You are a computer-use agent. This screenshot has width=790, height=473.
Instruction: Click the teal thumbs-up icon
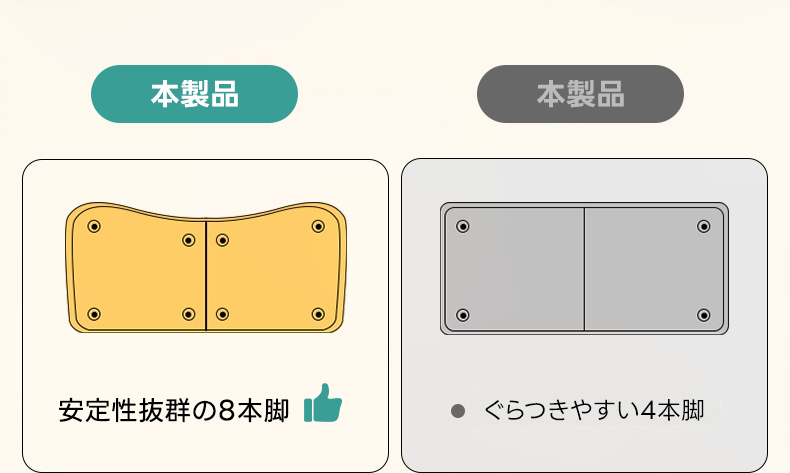coord(323,402)
